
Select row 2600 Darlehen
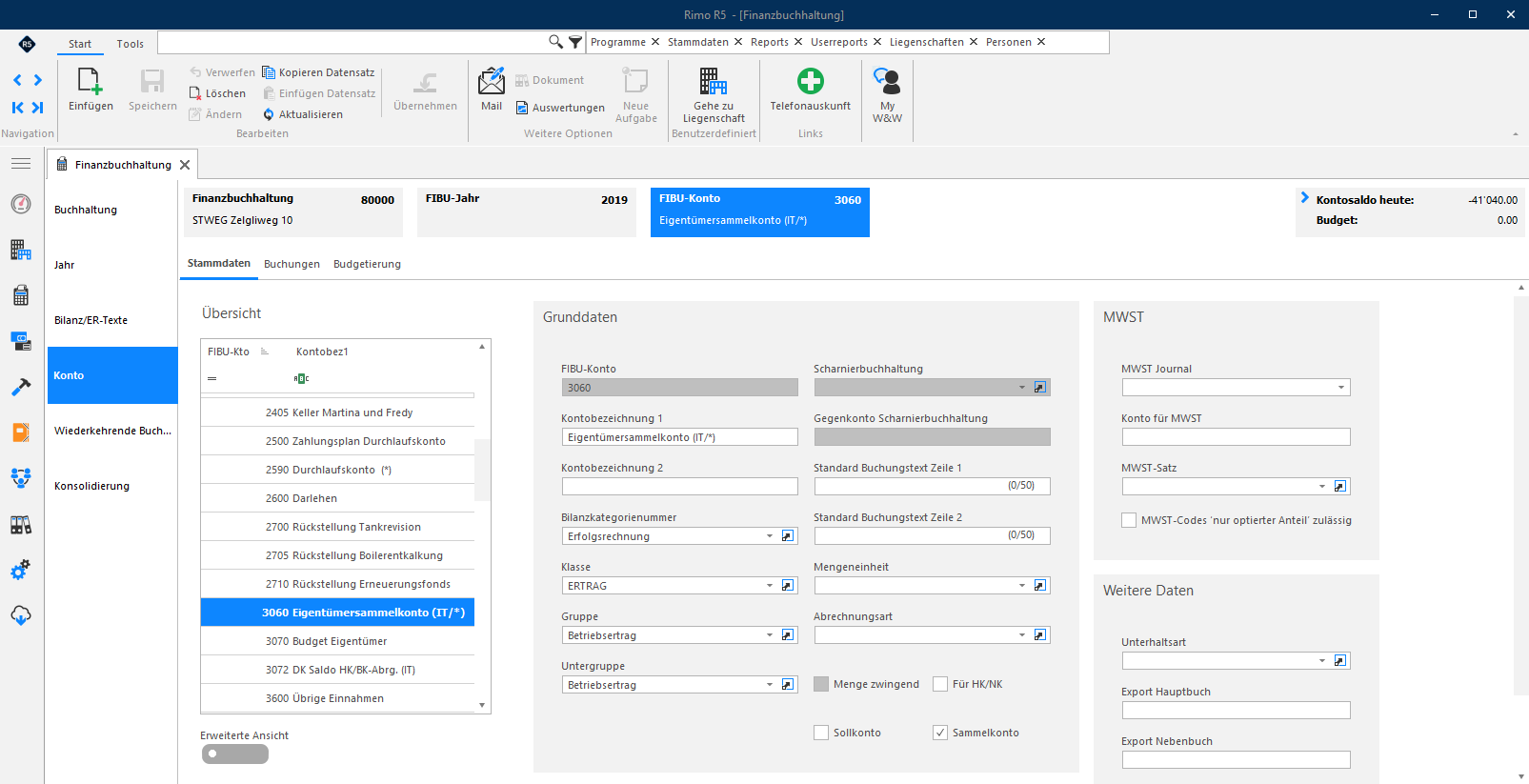337,498
